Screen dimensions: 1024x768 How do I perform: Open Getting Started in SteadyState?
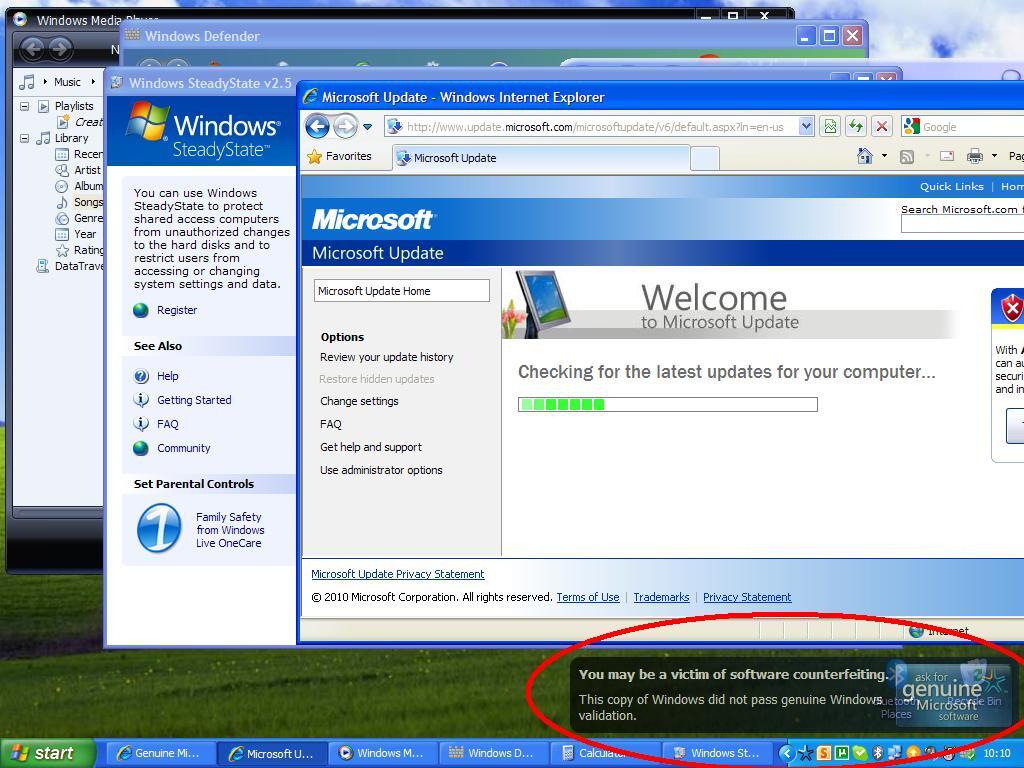(x=194, y=400)
